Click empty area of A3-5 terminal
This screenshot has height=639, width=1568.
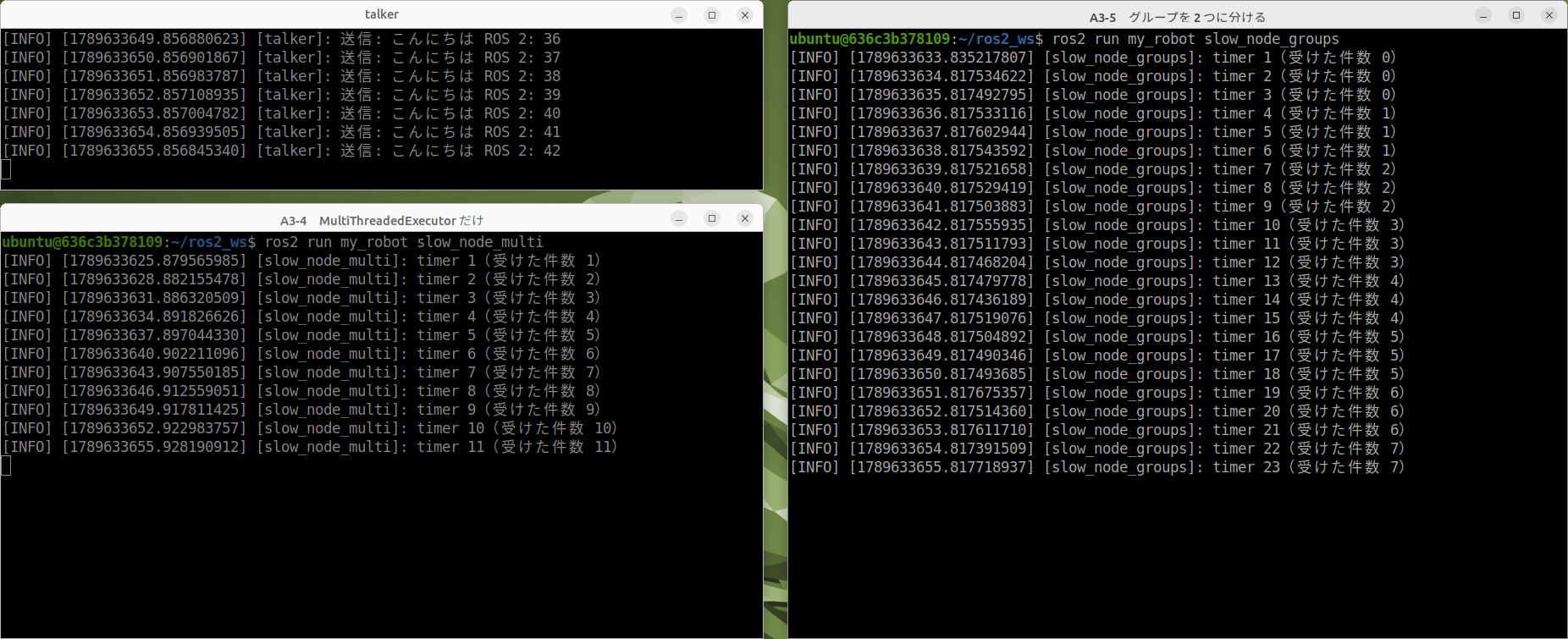(1177, 559)
